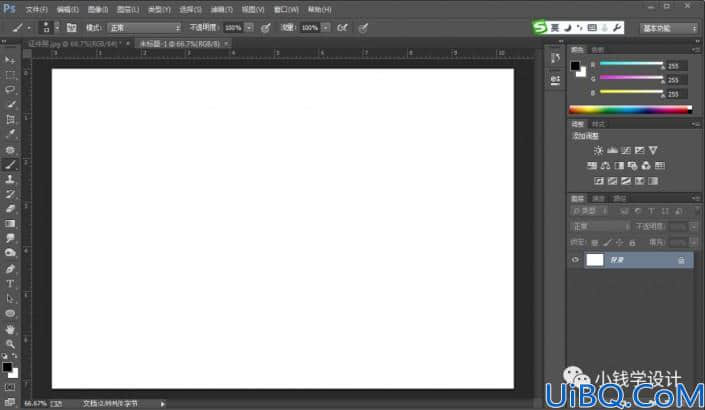This screenshot has height=410, width=705.
Task: Select the Lasso tool
Action: pyautogui.click(x=10, y=89)
